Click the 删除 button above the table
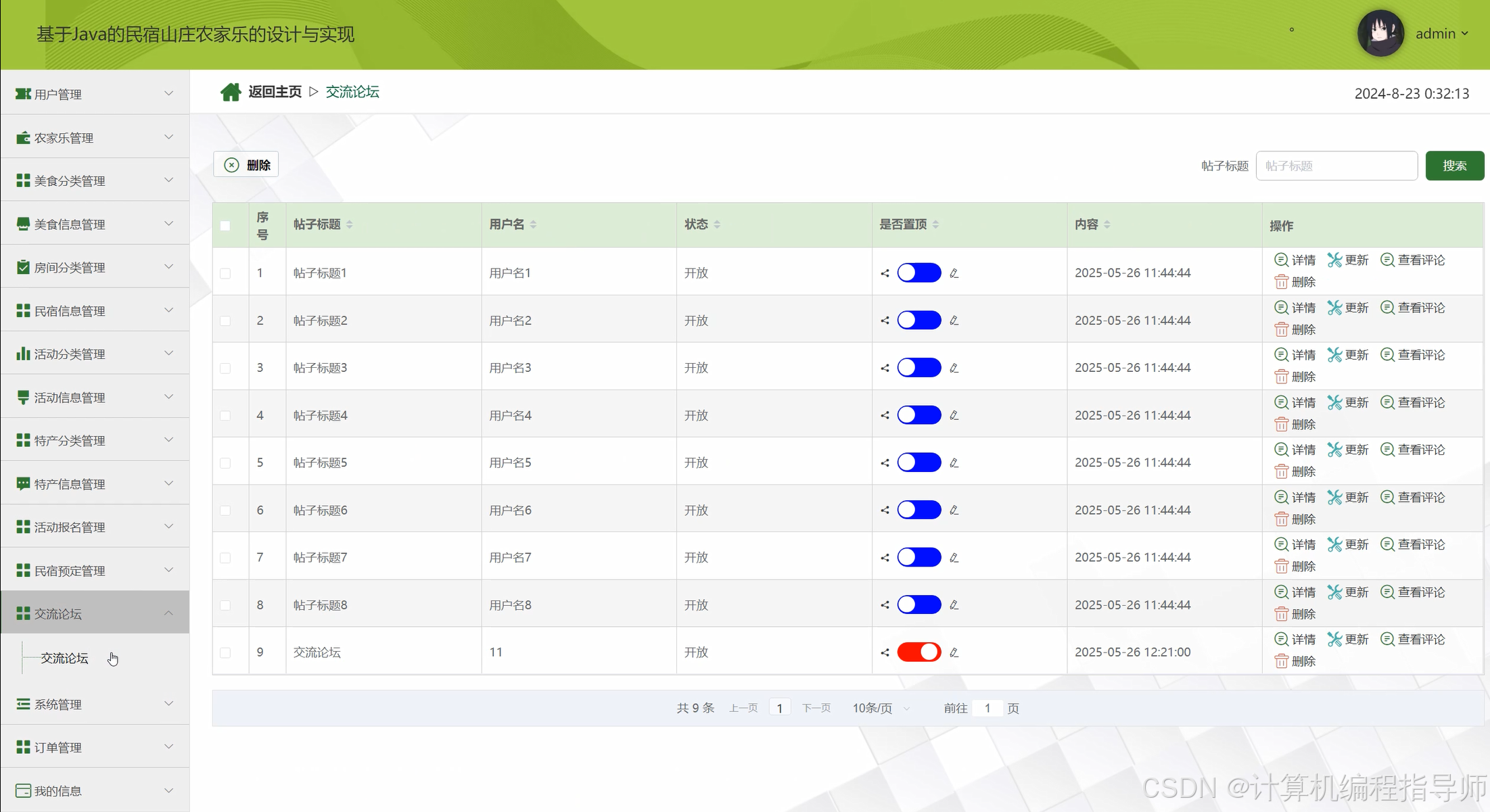 pos(247,165)
